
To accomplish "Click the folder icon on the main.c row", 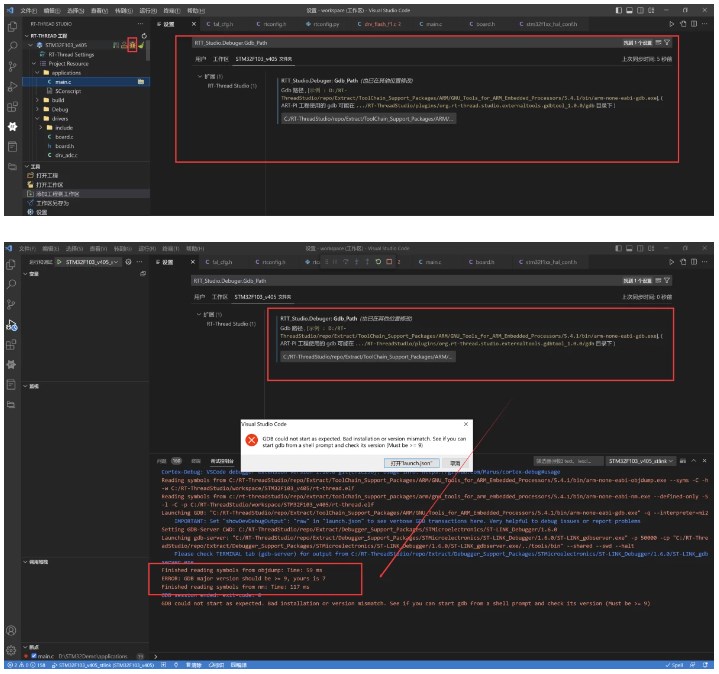I will coord(141,82).
